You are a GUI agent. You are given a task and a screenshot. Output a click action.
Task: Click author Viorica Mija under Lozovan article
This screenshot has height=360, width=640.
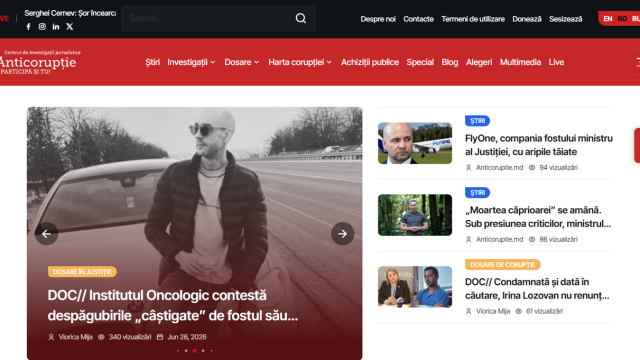[493, 311]
